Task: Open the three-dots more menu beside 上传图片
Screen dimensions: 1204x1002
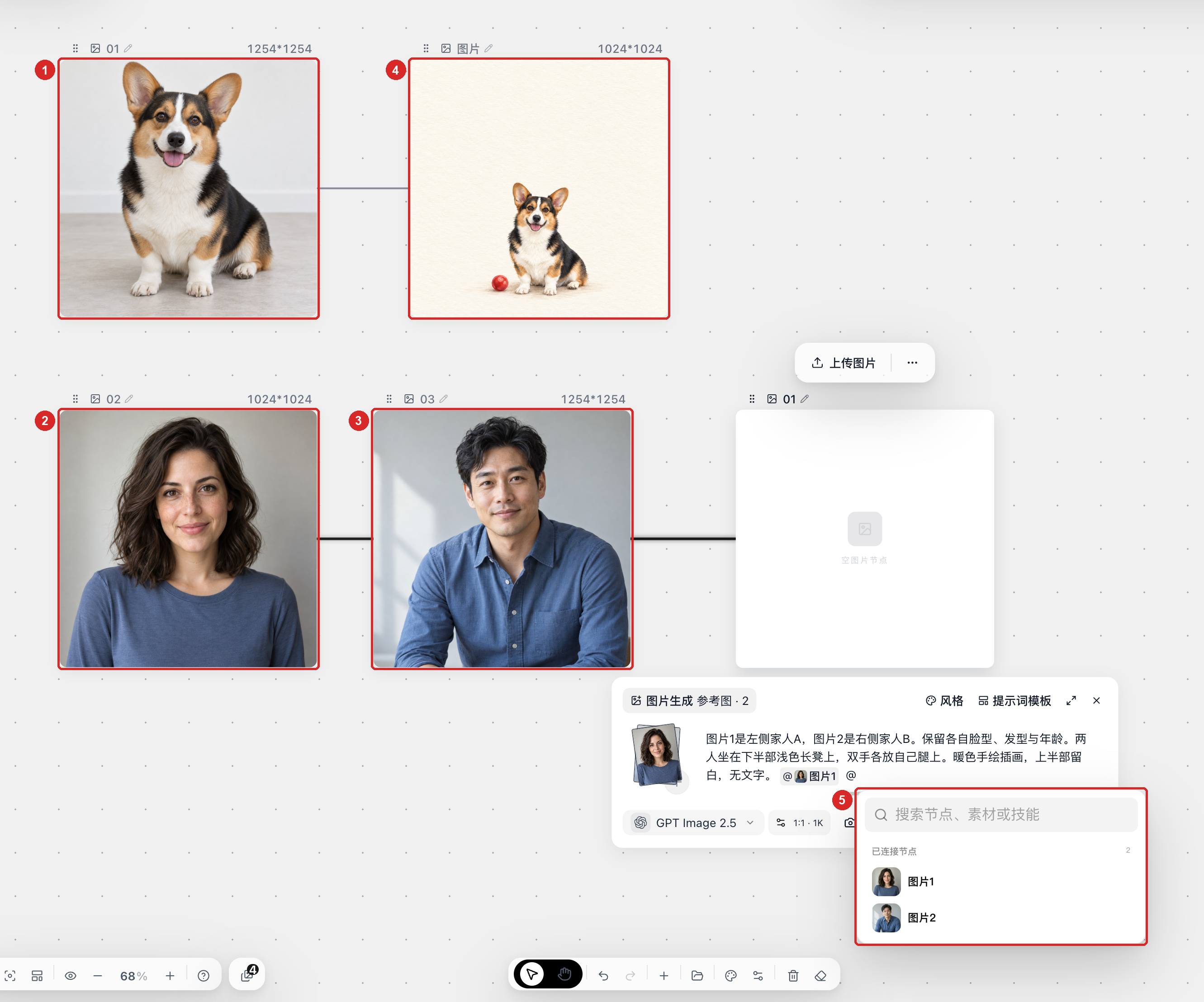Action: [912, 363]
